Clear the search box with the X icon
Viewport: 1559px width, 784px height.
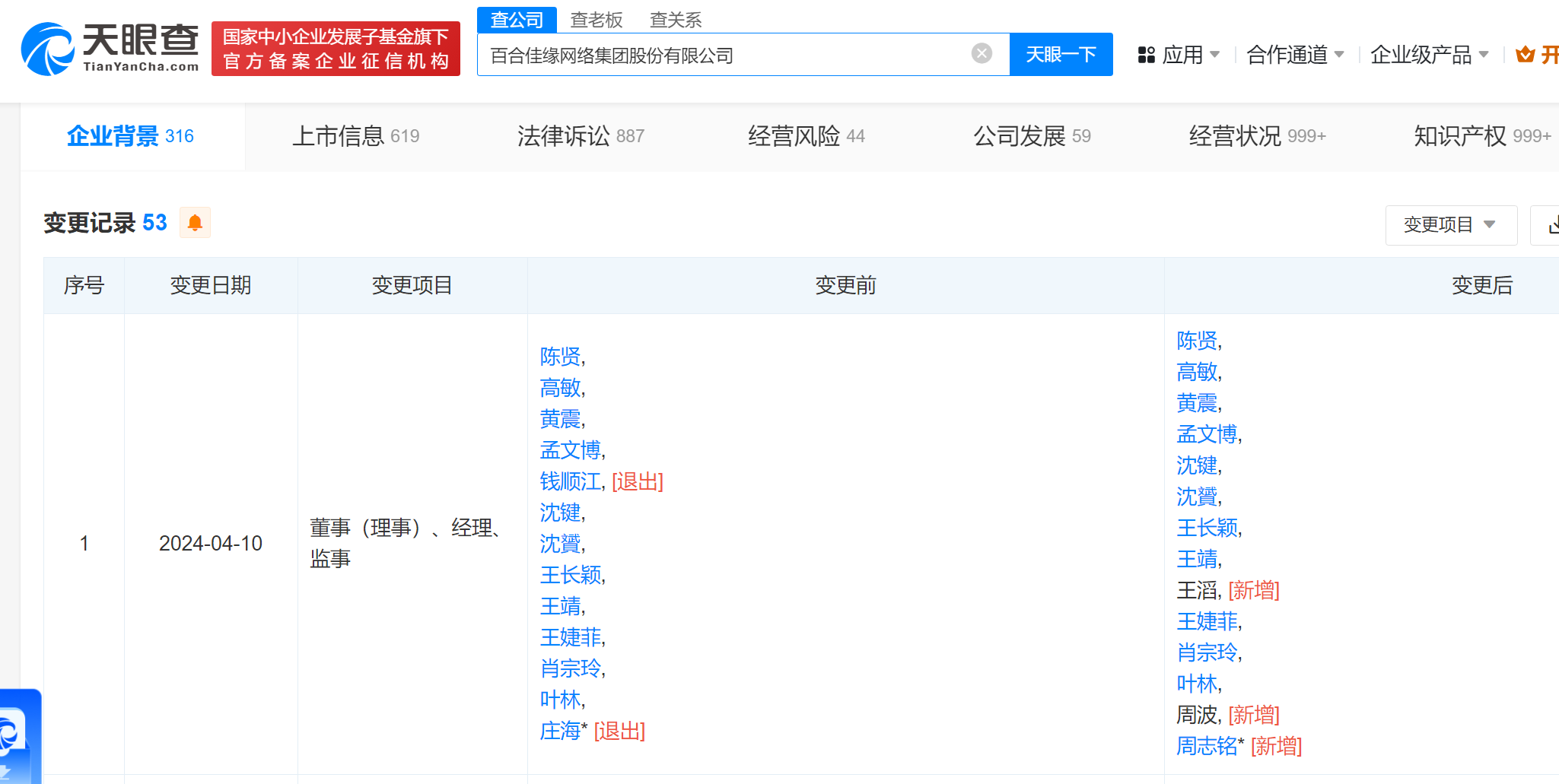coord(982,53)
